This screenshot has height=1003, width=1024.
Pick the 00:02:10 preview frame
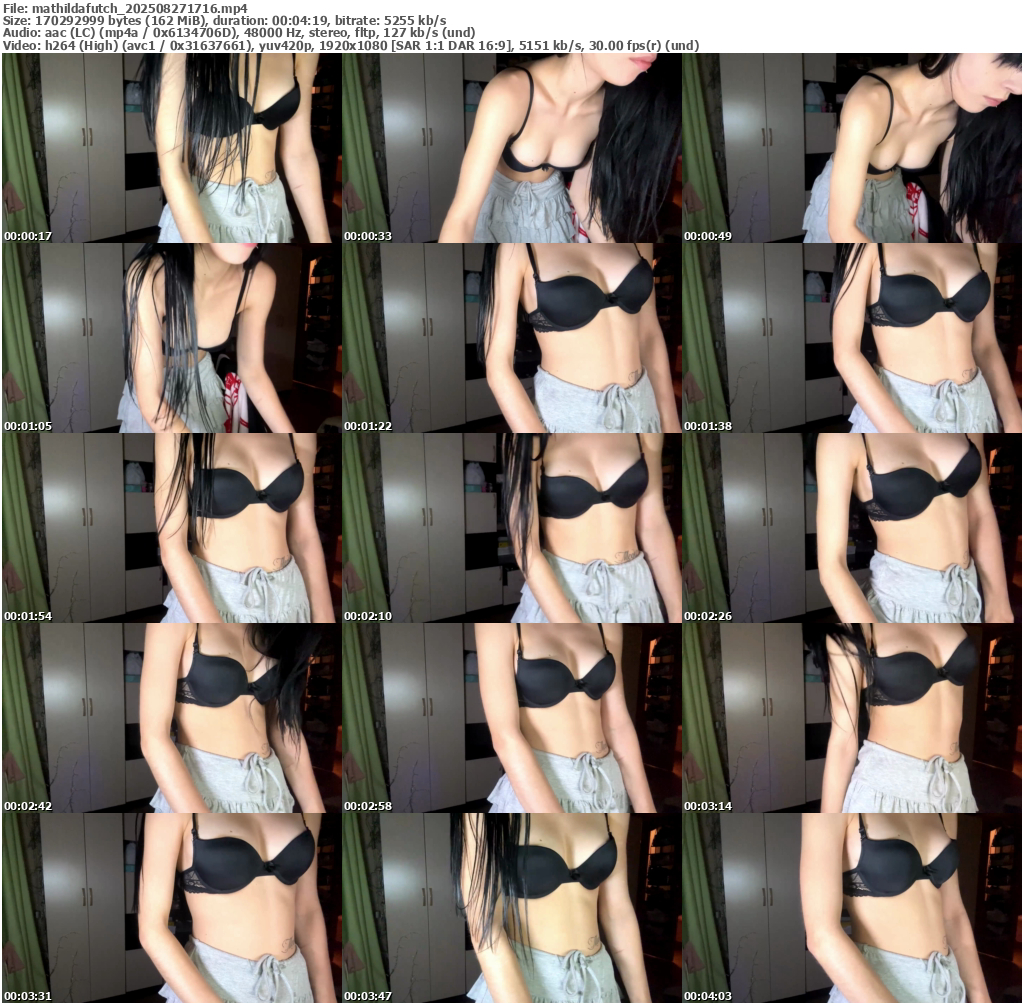tap(512, 528)
